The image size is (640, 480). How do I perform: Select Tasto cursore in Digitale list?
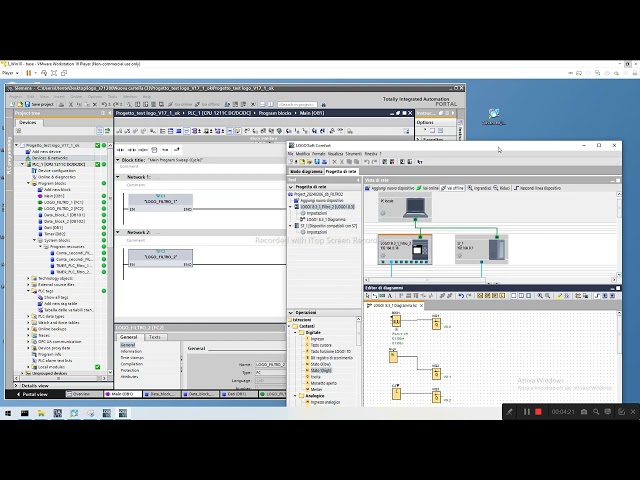coord(321,345)
